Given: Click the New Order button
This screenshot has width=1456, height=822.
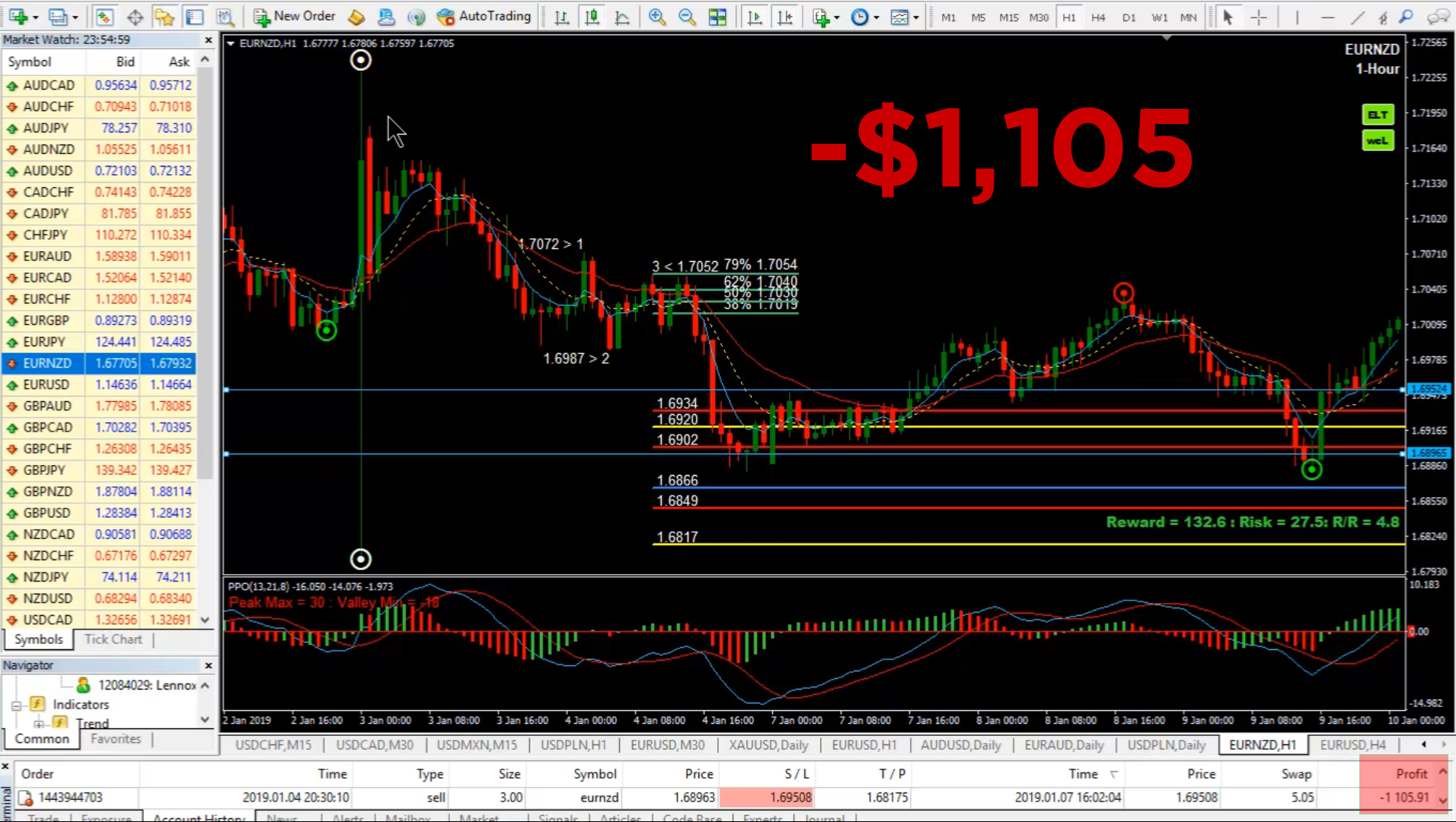Looking at the screenshot, I should [x=294, y=16].
